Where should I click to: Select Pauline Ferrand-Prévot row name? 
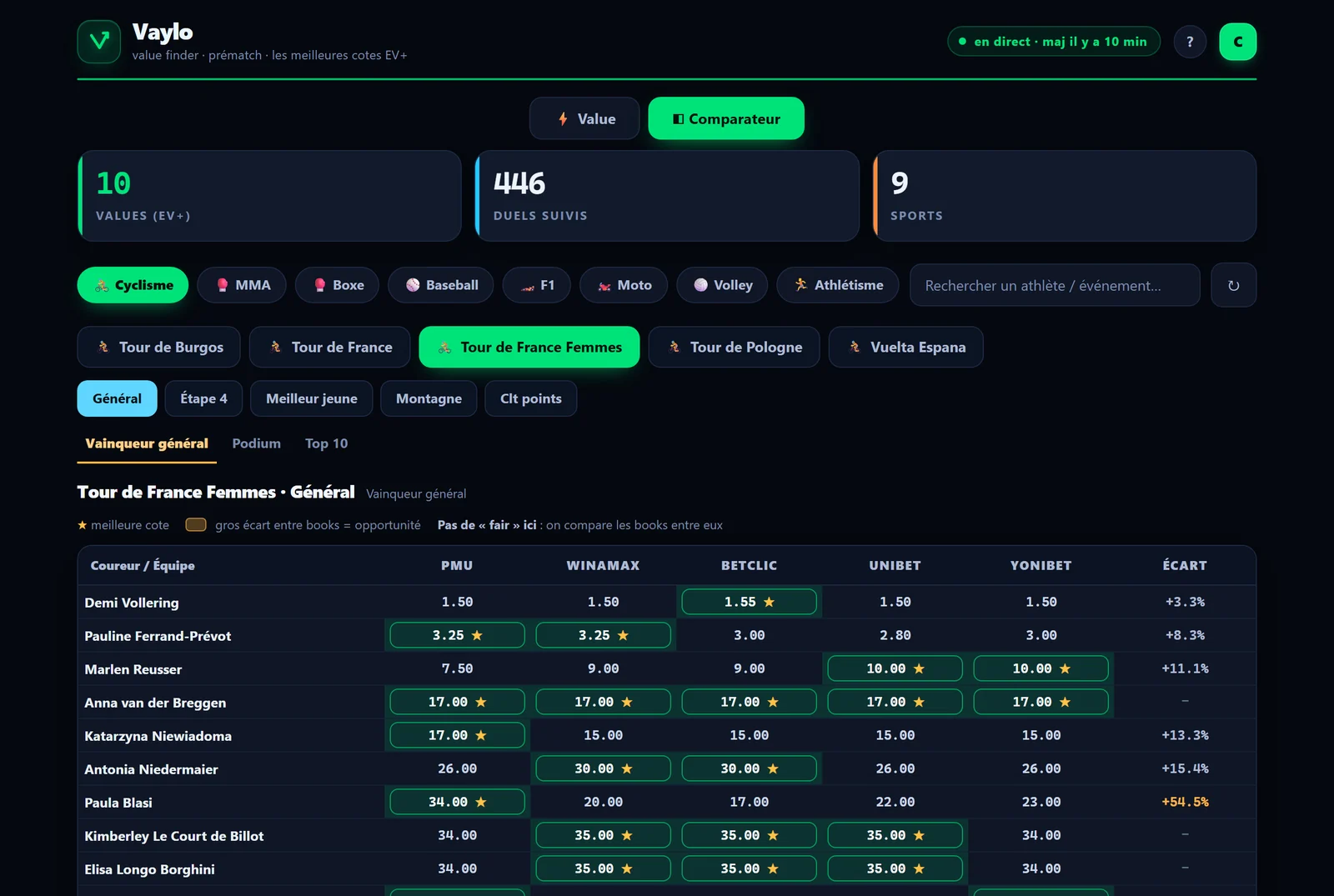pyautogui.click(x=158, y=636)
